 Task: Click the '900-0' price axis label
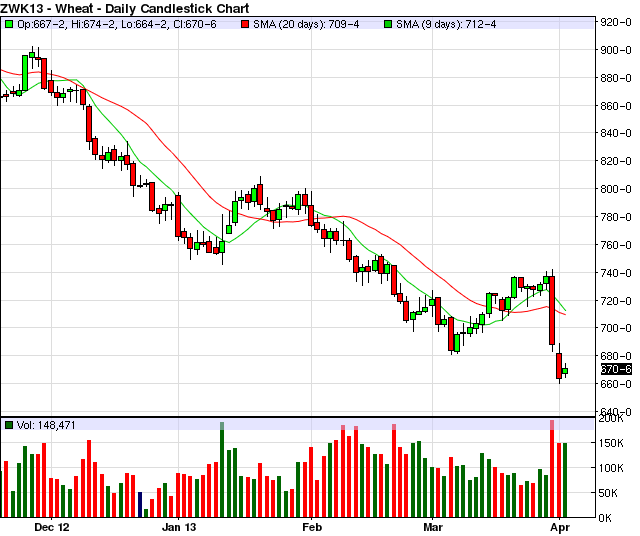pyautogui.click(x=616, y=50)
